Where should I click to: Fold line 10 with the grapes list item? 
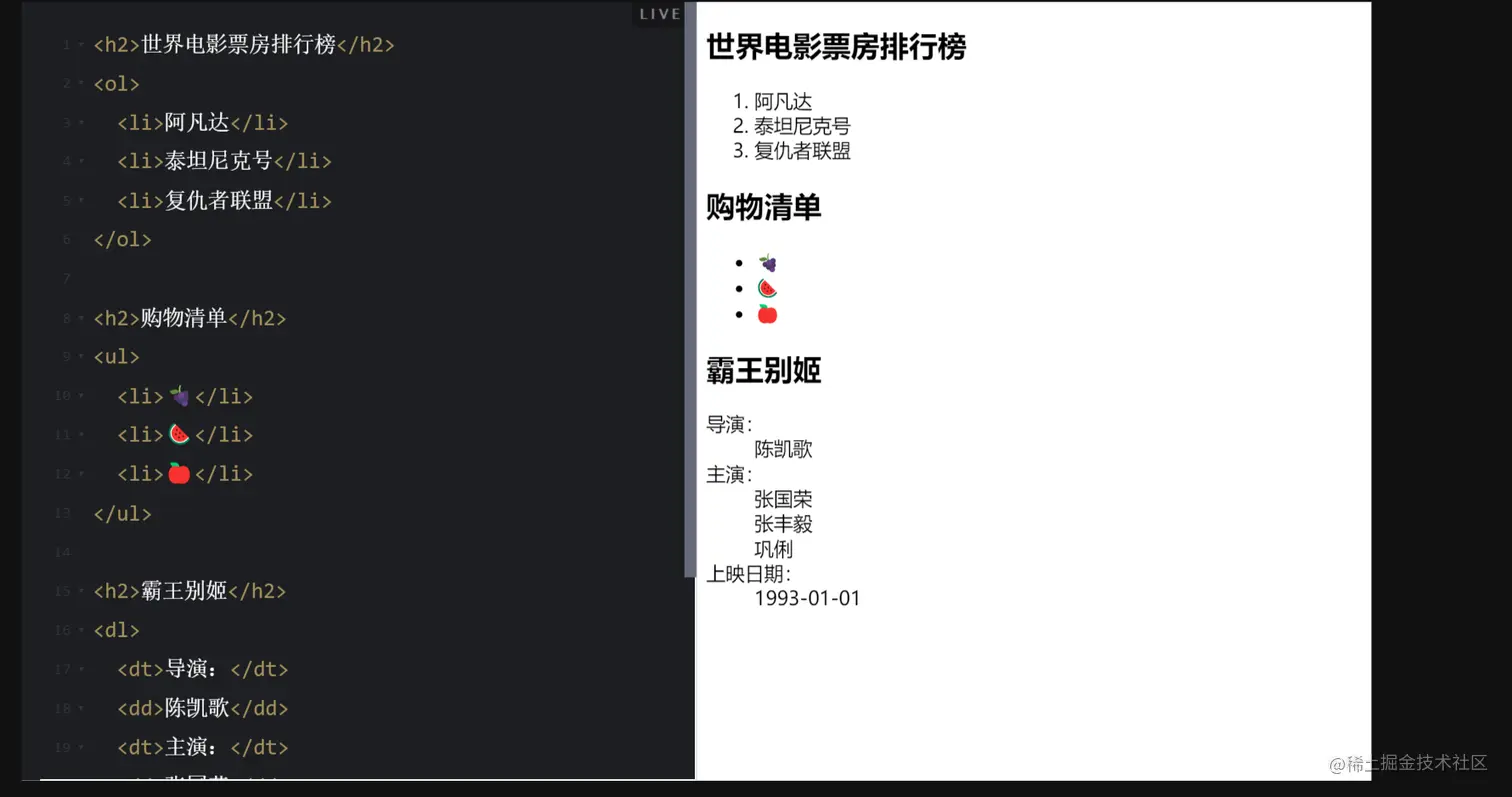point(81,396)
